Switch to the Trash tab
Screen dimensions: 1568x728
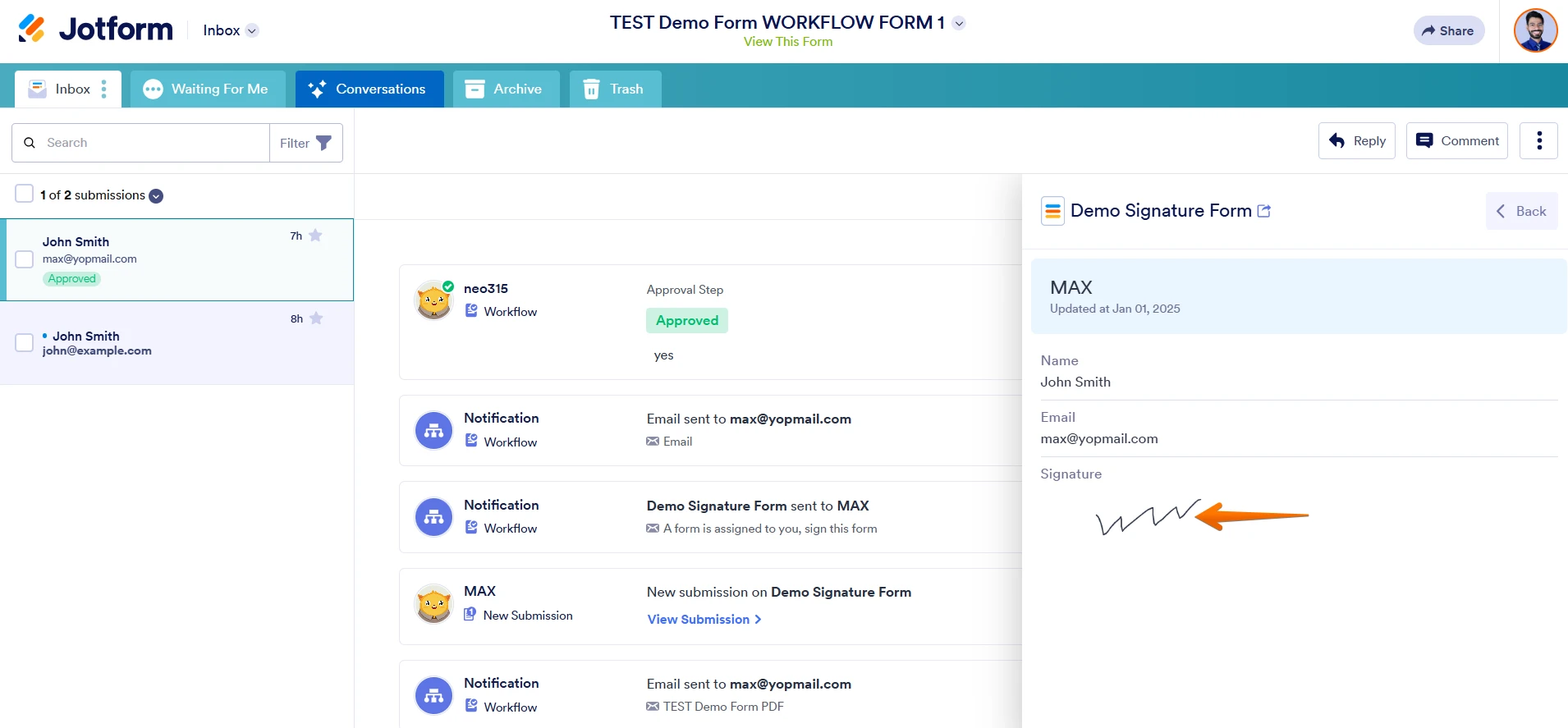point(616,89)
